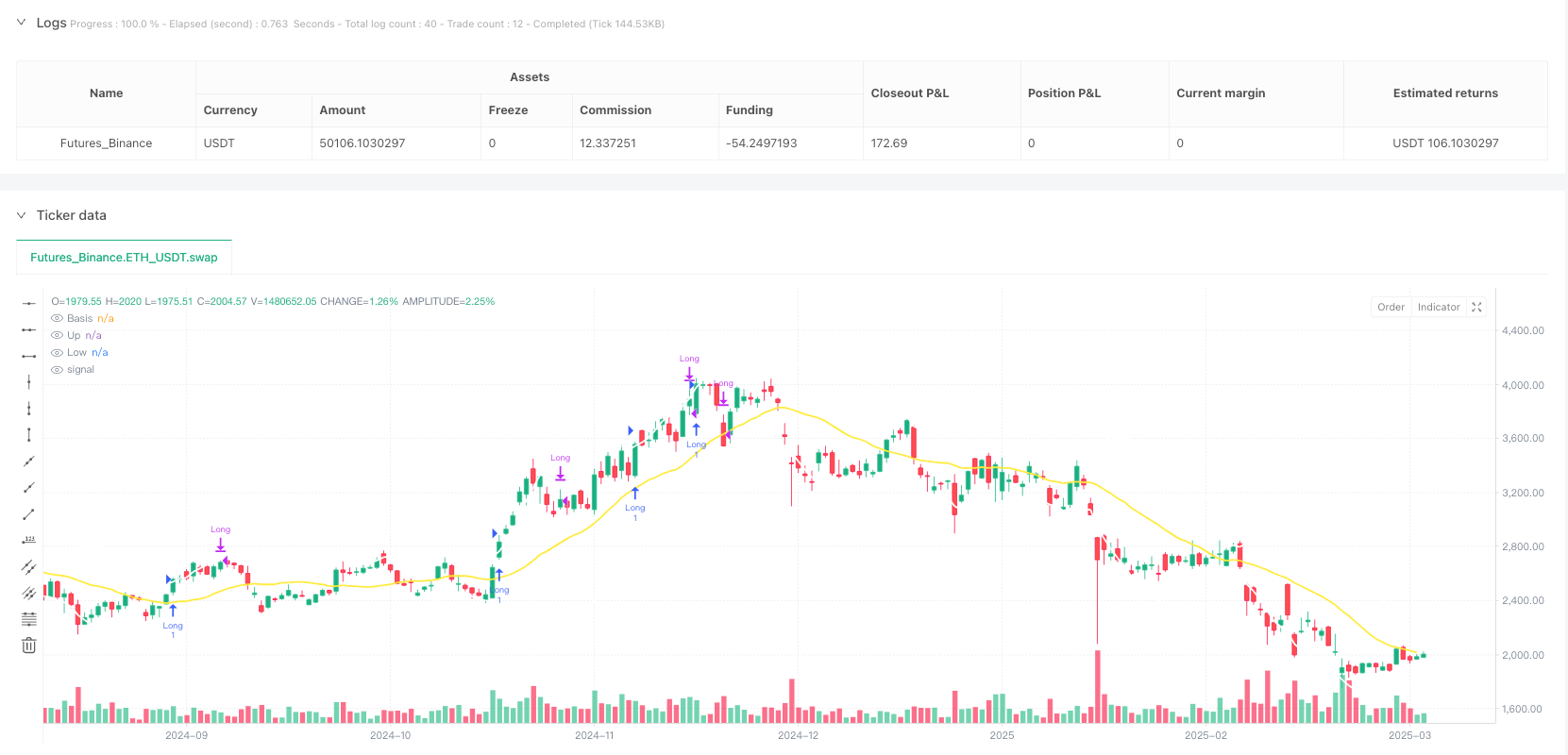Select the vertical segment drawing tool

(29, 434)
